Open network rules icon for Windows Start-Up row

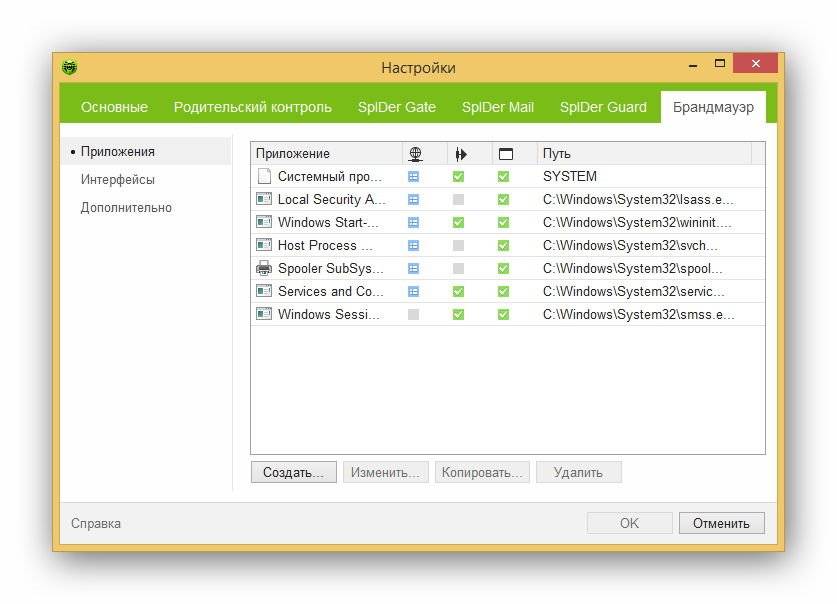pyautogui.click(x=413, y=222)
